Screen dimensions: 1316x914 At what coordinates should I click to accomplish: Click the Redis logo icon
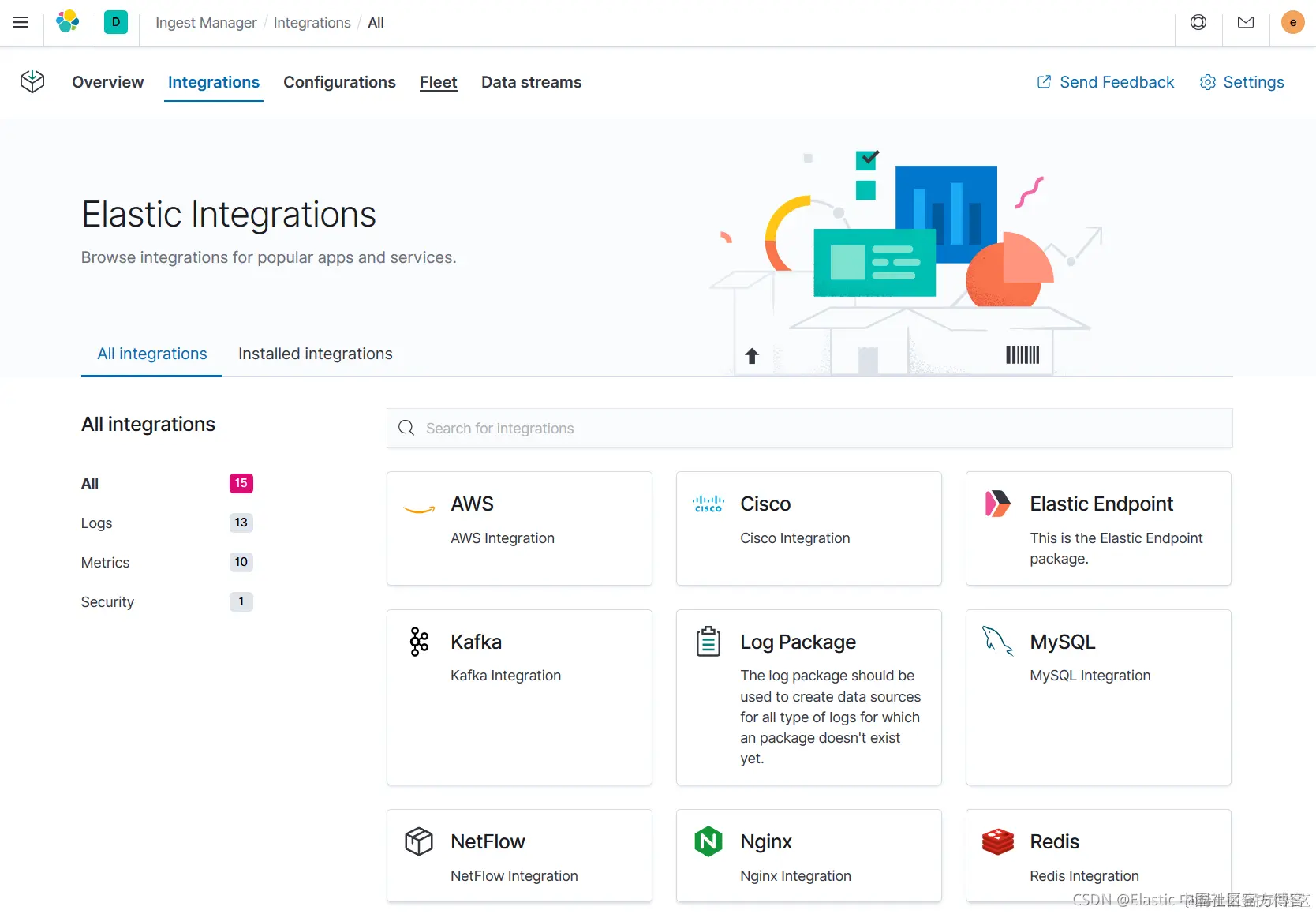(998, 841)
